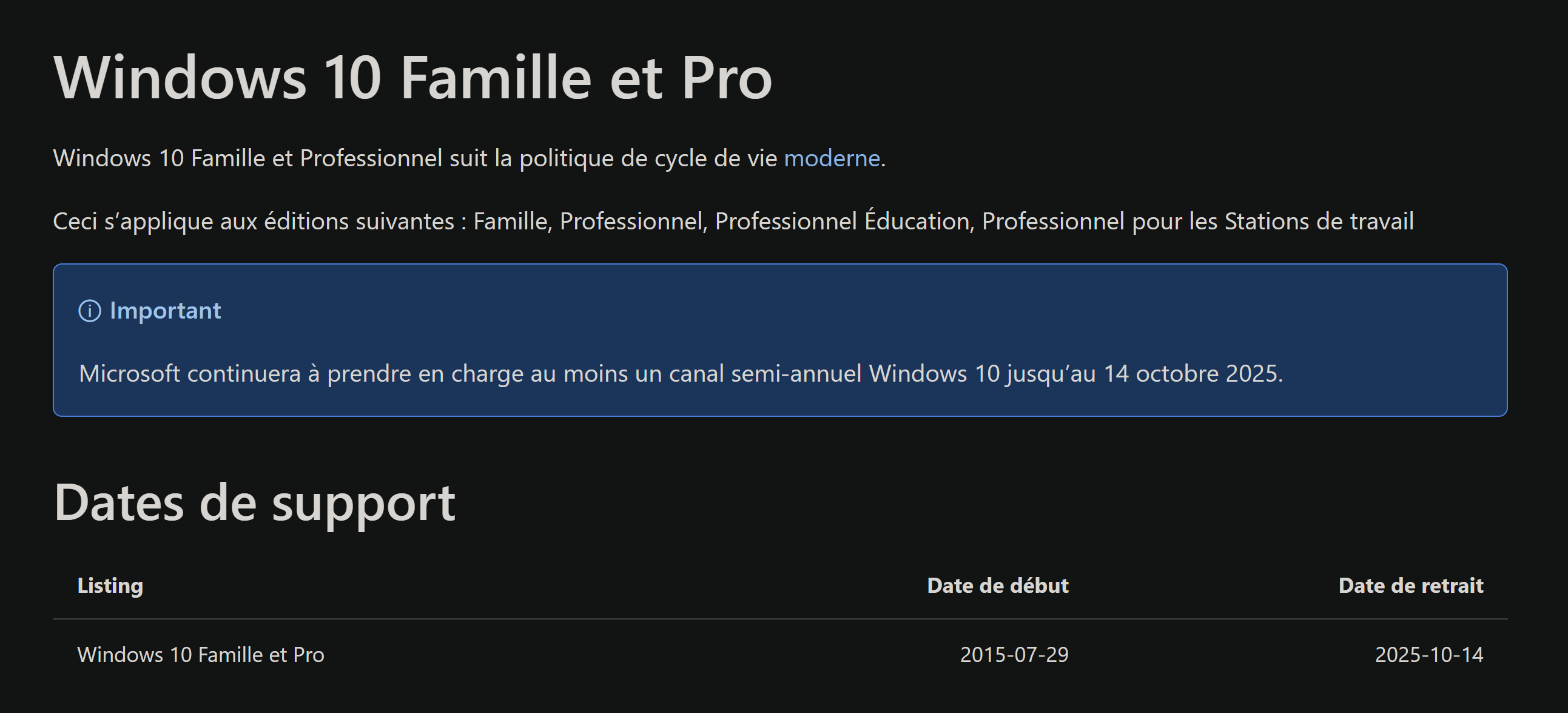Click the retirement date 2025-10-14 cell
The height and width of the screenshot is (713, 1568).
[x=1428, y=655]
